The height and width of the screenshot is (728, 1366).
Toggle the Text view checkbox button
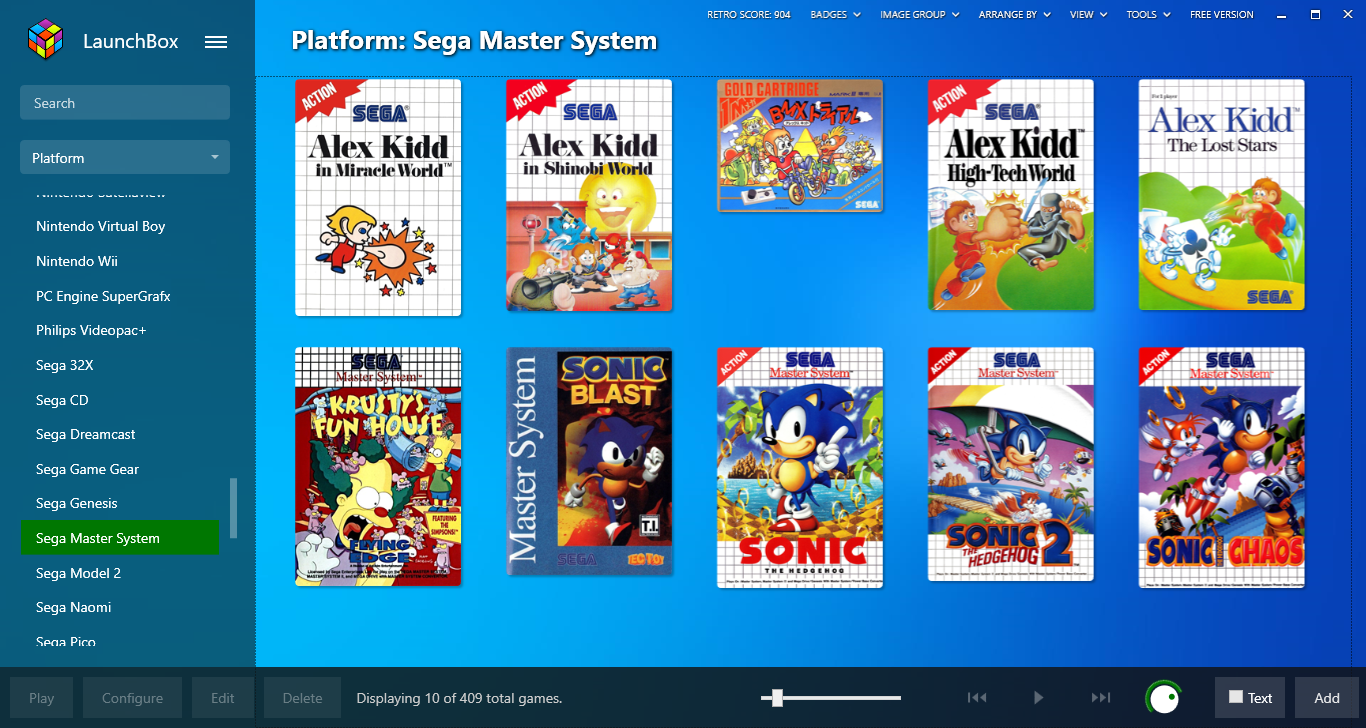coord(1250,698)
